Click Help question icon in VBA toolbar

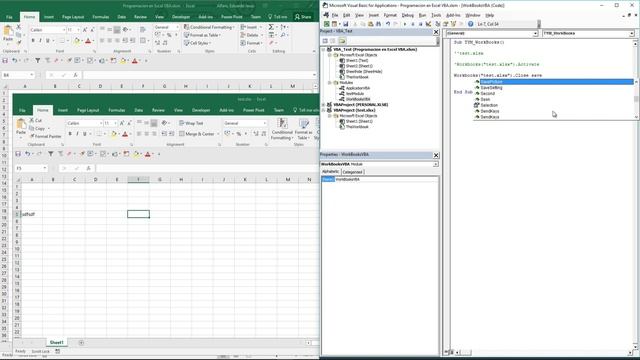[470, 24]
